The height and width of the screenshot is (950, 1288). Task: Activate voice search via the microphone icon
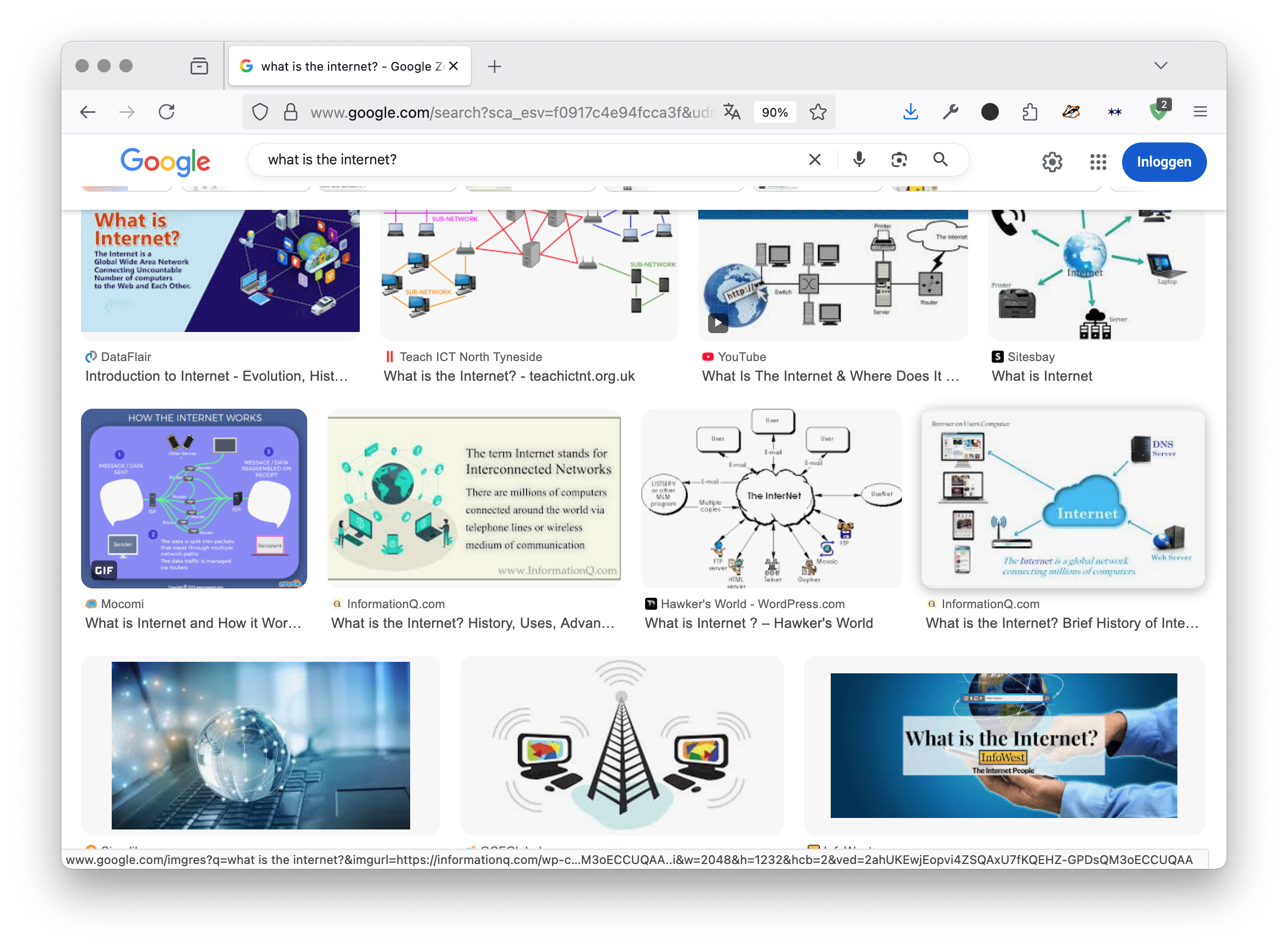[x=859, y=159]
